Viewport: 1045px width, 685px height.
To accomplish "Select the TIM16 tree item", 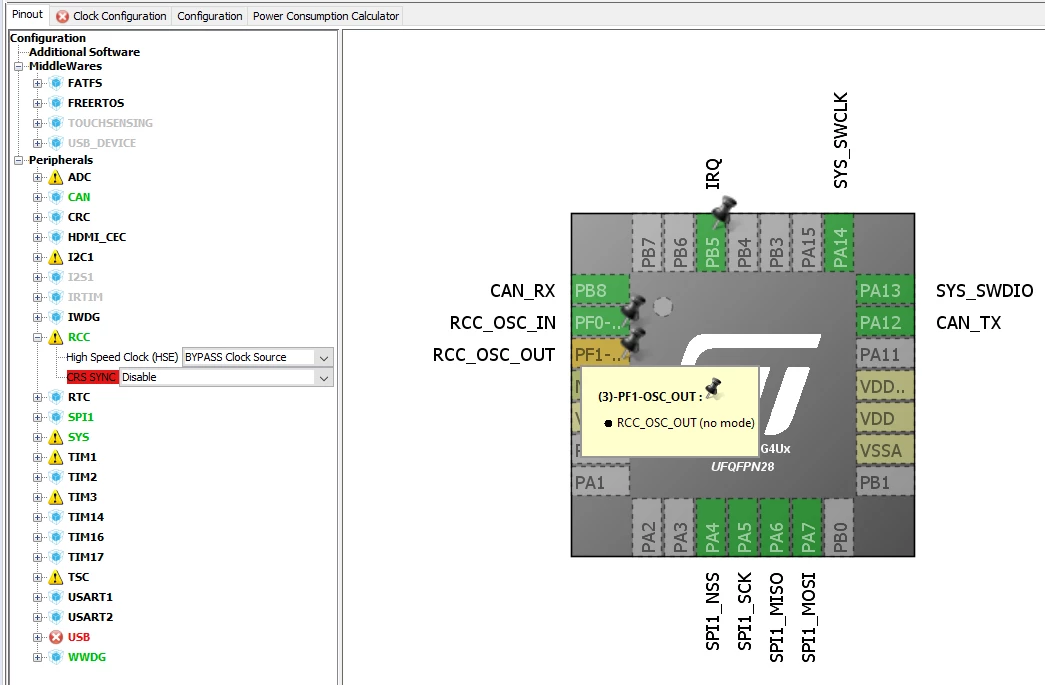I will 85,537.
